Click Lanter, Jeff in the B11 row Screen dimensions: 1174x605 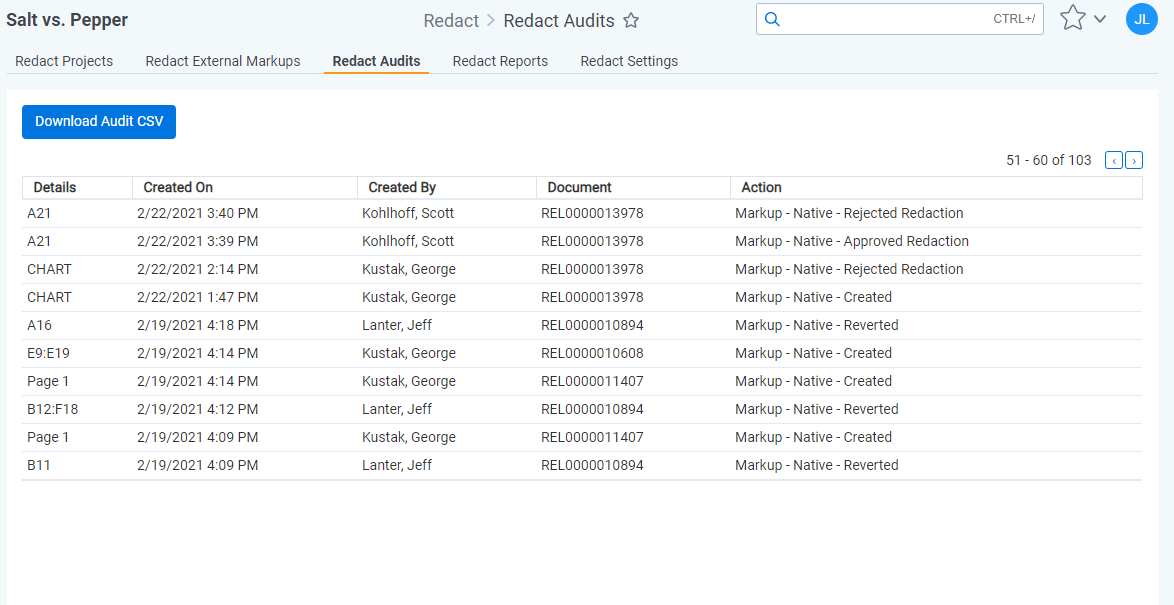397,465
